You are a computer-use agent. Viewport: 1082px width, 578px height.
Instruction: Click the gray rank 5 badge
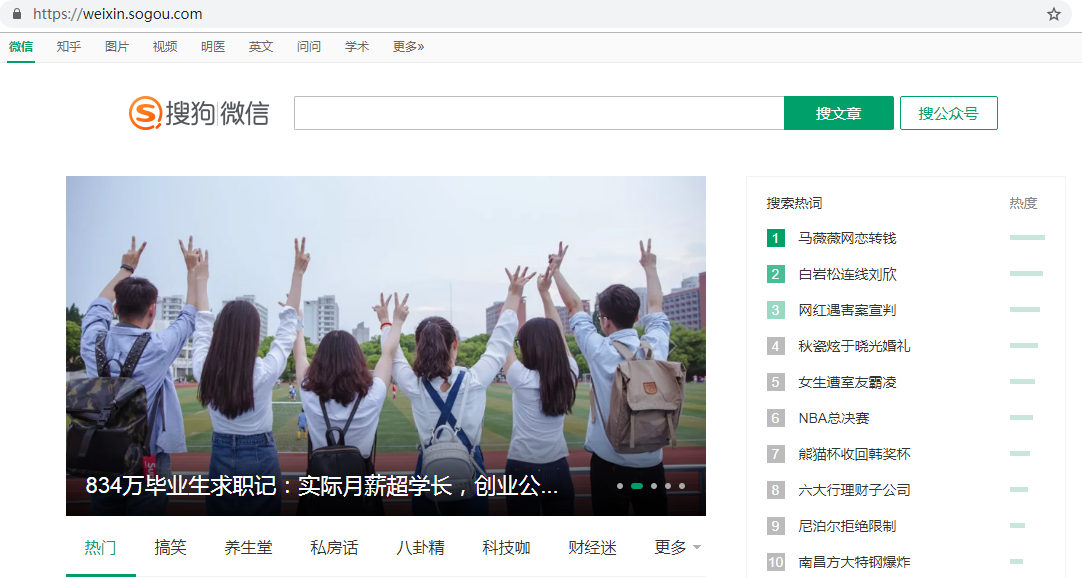(776, 381)
